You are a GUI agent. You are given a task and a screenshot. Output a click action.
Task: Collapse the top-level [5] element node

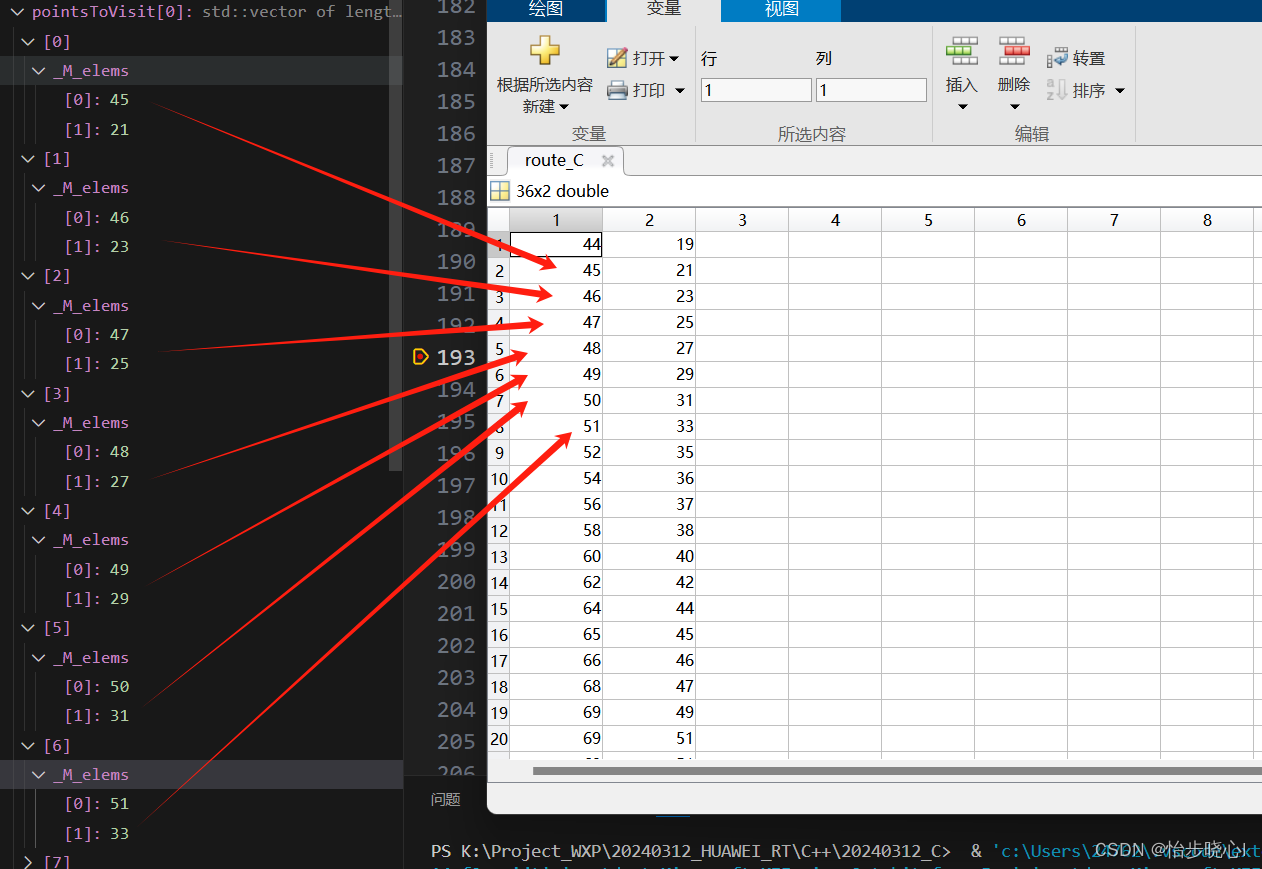pyautogui.click(x=28, y=628)
